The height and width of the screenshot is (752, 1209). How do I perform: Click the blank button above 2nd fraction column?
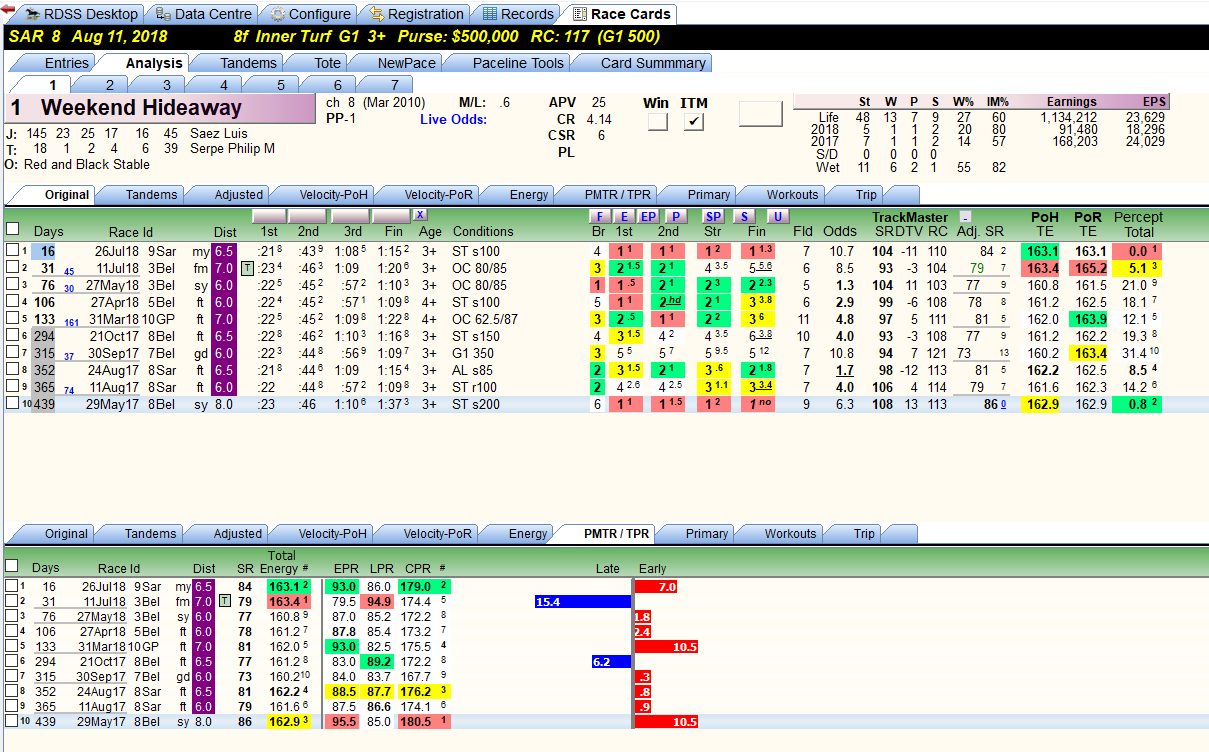308,216
